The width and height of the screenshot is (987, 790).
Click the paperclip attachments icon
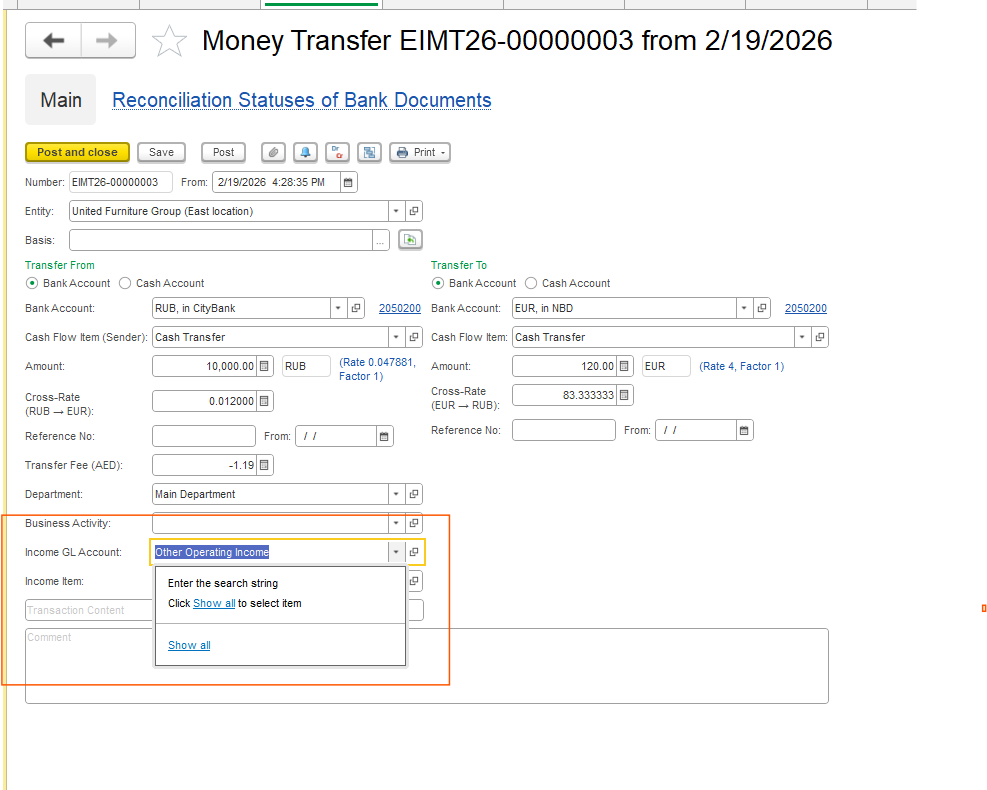pos(273,152)
